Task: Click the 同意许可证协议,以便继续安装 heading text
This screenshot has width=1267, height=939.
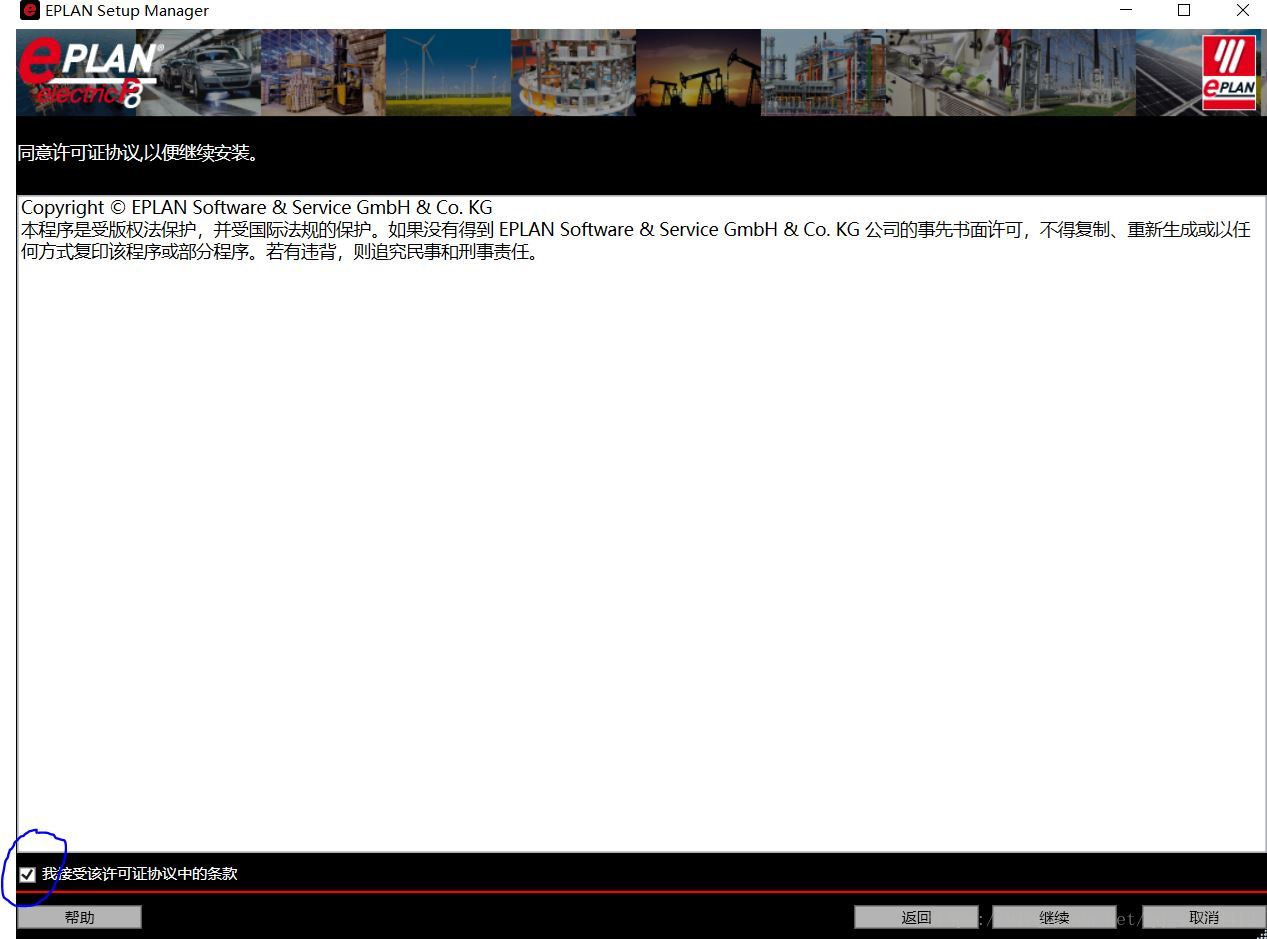Action: click(x=138, y=154)
